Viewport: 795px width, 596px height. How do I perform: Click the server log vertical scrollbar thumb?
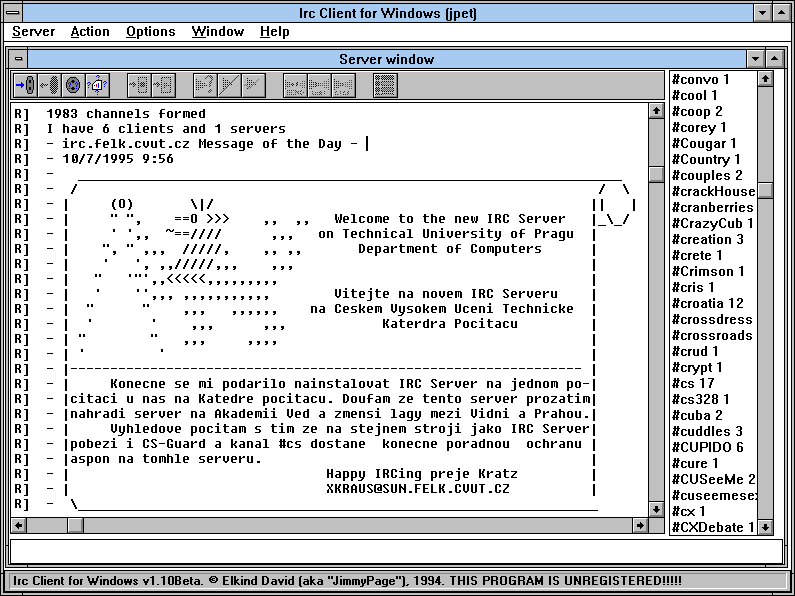coord(656,174)
